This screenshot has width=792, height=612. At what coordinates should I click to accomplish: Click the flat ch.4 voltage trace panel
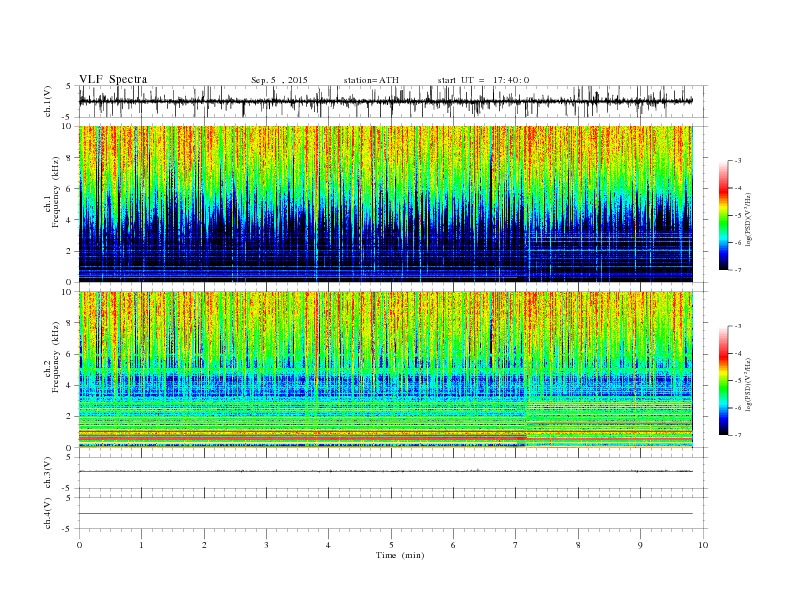(392, 513)
